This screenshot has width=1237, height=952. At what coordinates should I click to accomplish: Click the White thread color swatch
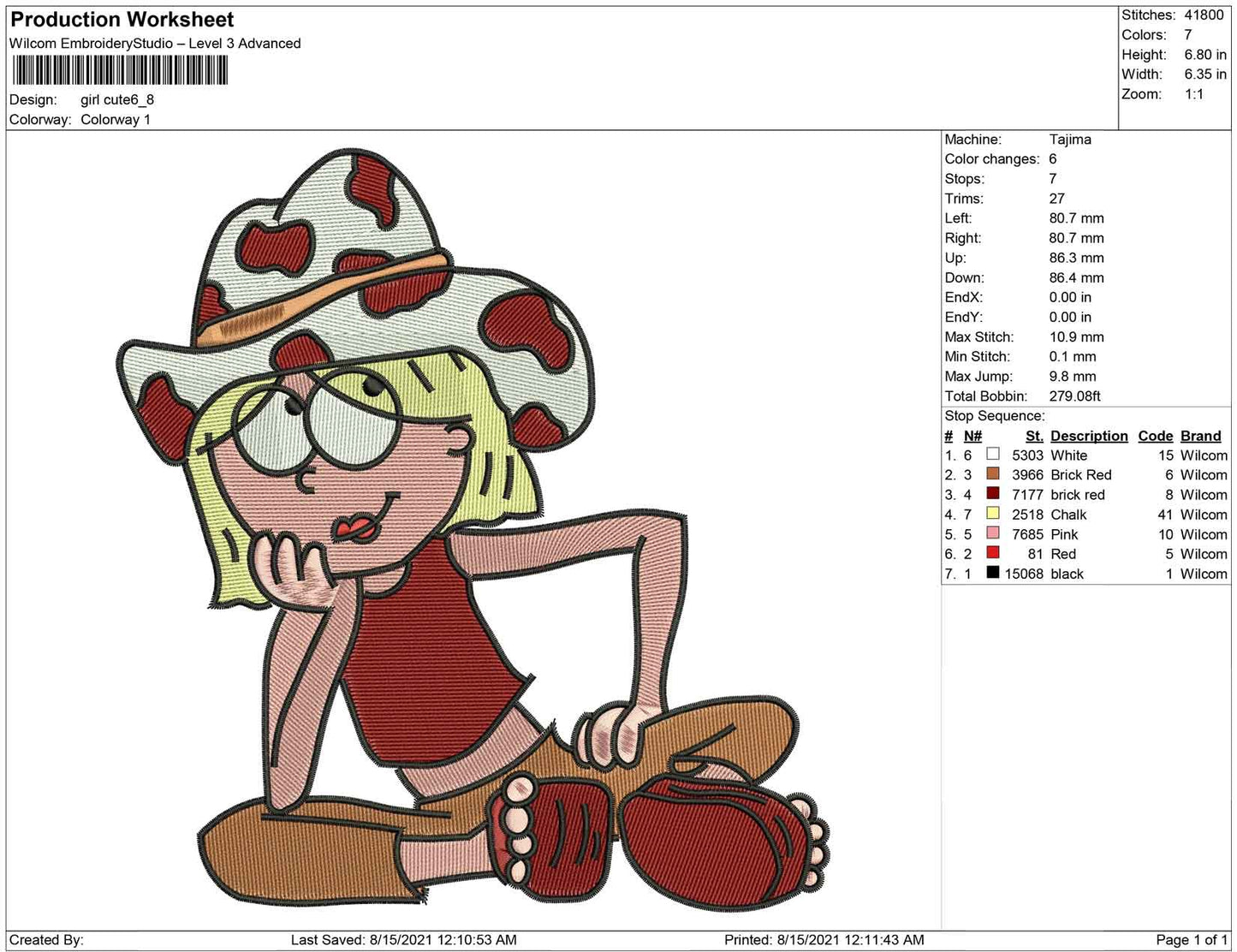(x=993, y=455)
